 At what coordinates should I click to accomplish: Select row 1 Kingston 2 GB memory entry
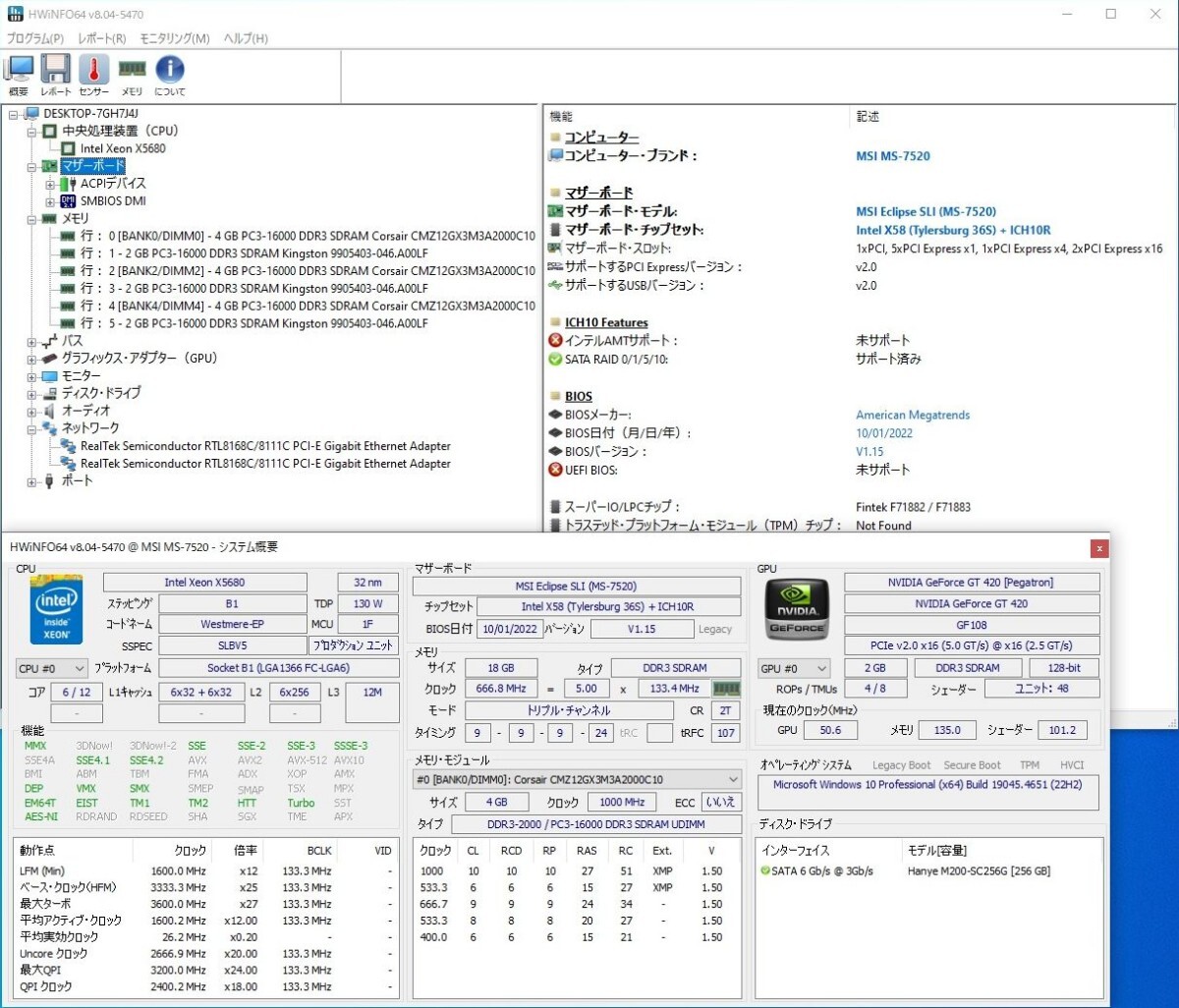click(253, 253)
